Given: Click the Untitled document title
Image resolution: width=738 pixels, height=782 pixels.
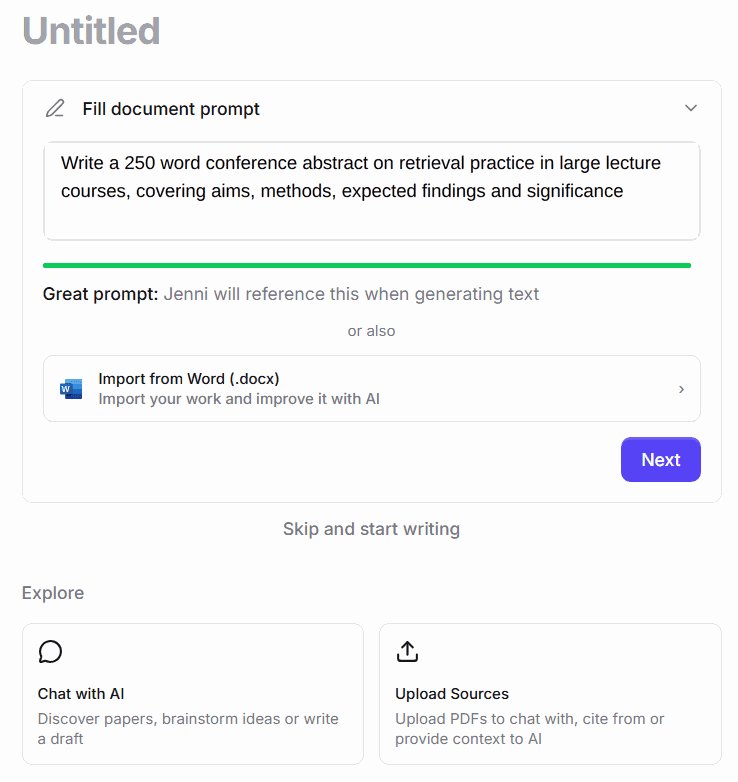Looking at the screenshot, I should point(91,31).
